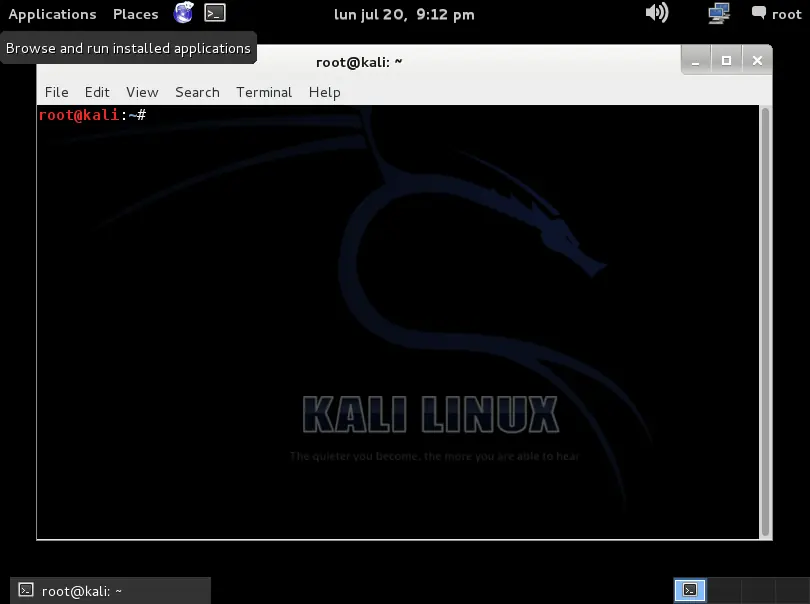Launch terminal from top panel icon
Screen dimensions: 810x604
coord(215,13)
